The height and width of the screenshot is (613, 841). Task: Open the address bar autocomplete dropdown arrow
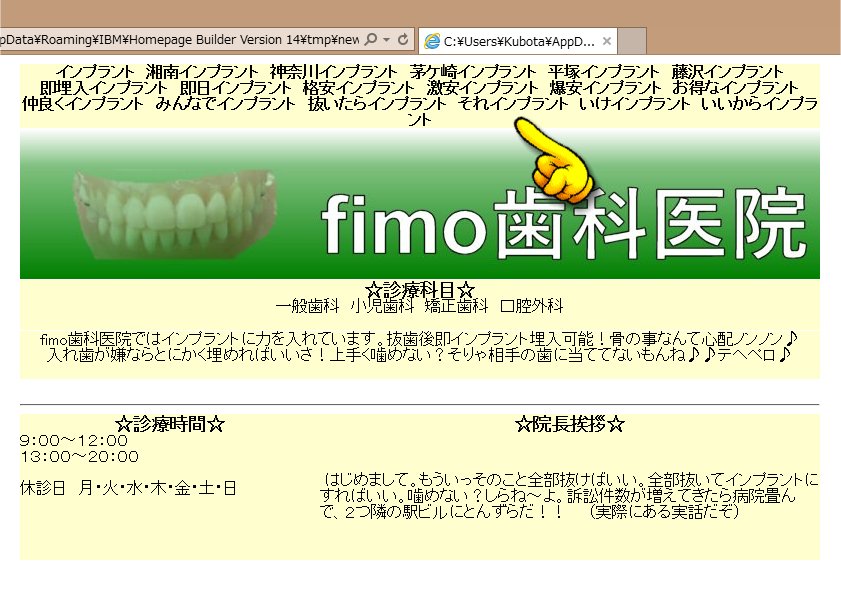386,40
